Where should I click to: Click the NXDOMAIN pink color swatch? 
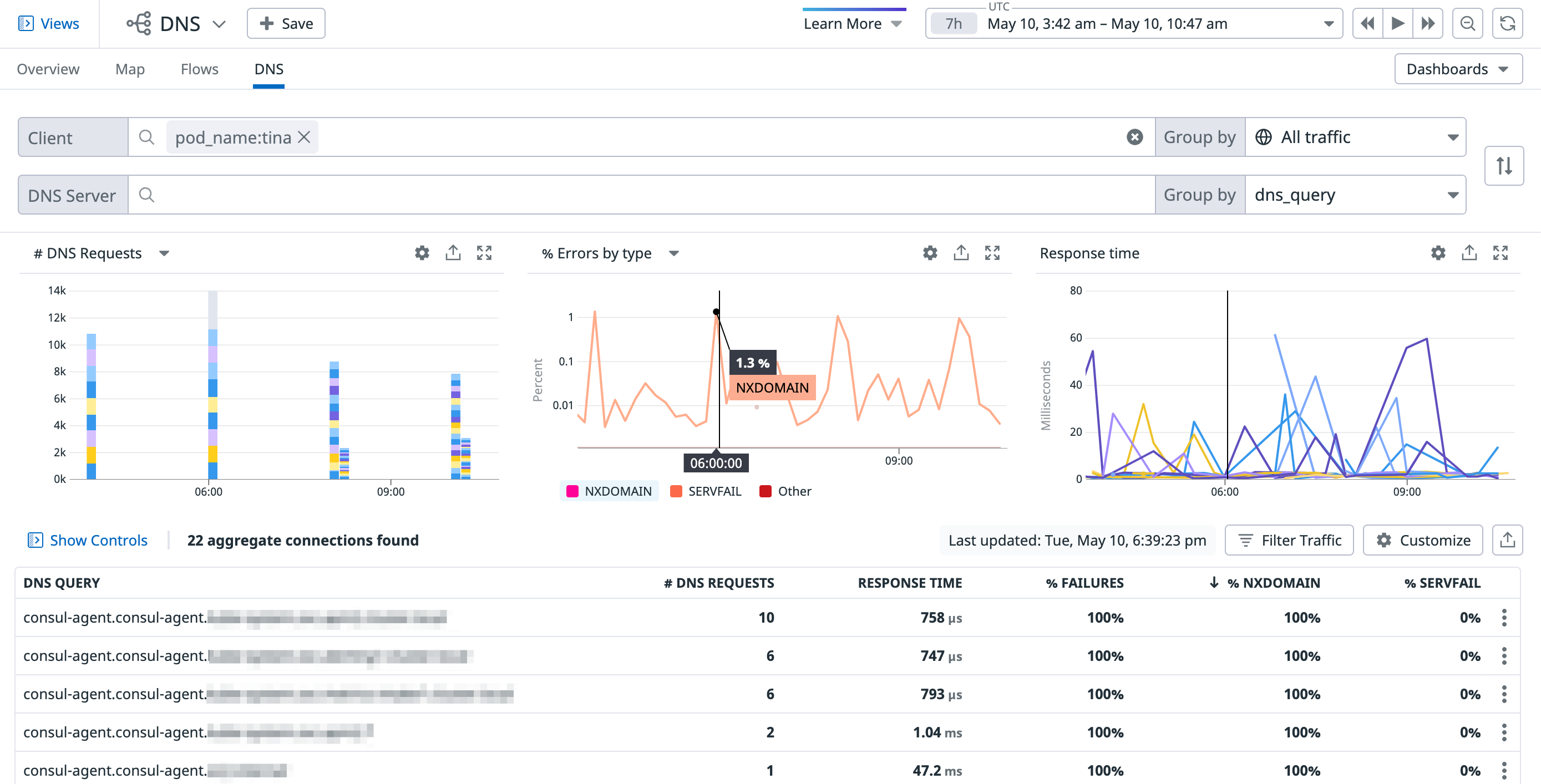pos(572,491)
